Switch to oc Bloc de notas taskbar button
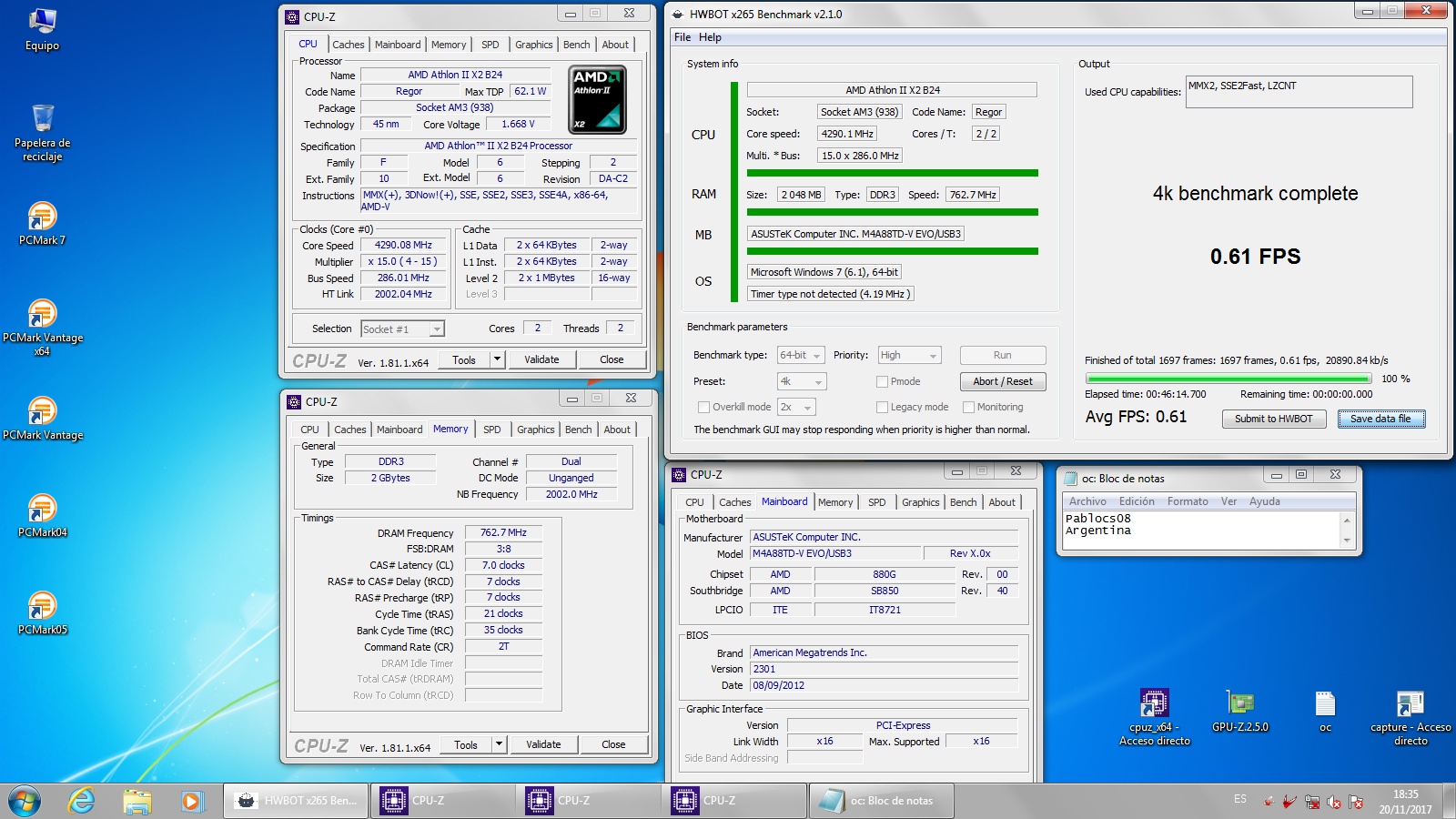Viewport: 1456px width, 819px height. pyautogui.click(x=881, y=801)
